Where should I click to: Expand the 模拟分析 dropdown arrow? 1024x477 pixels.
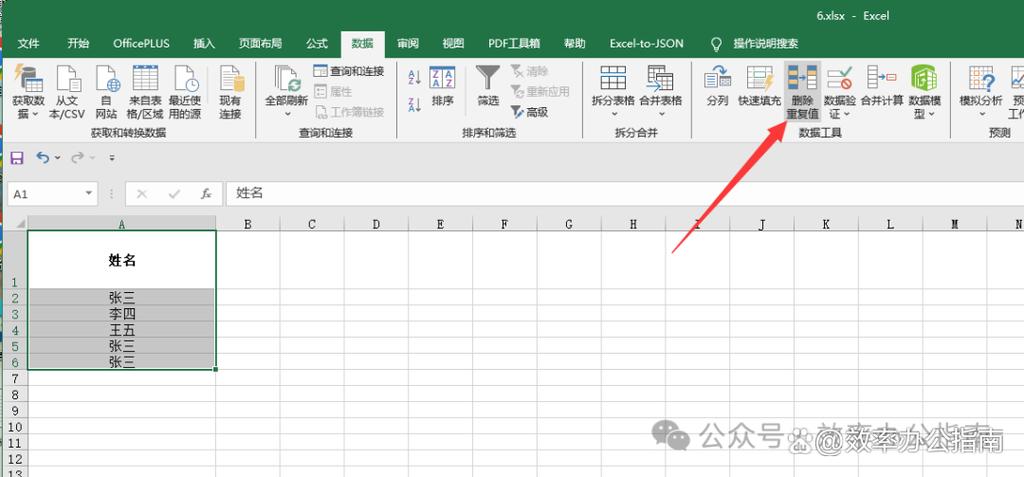click(x=982, y=114)
